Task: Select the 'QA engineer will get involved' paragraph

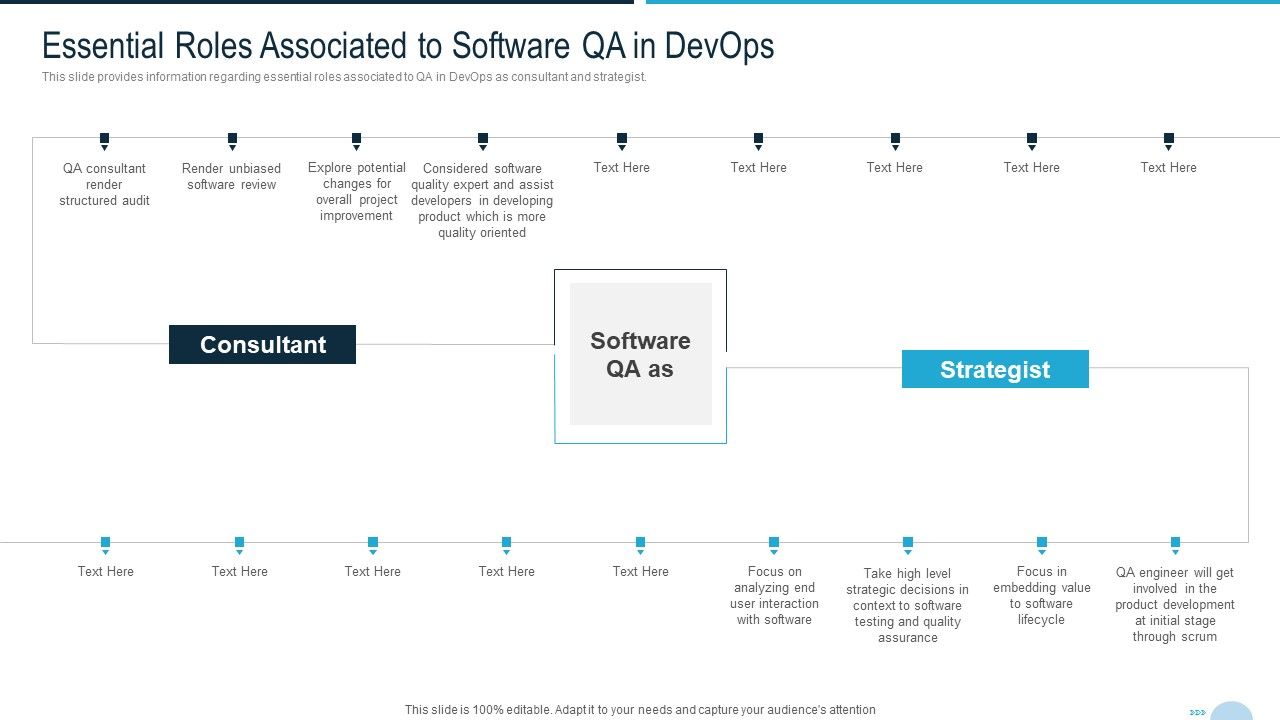Action: (x=1175, y=604)
